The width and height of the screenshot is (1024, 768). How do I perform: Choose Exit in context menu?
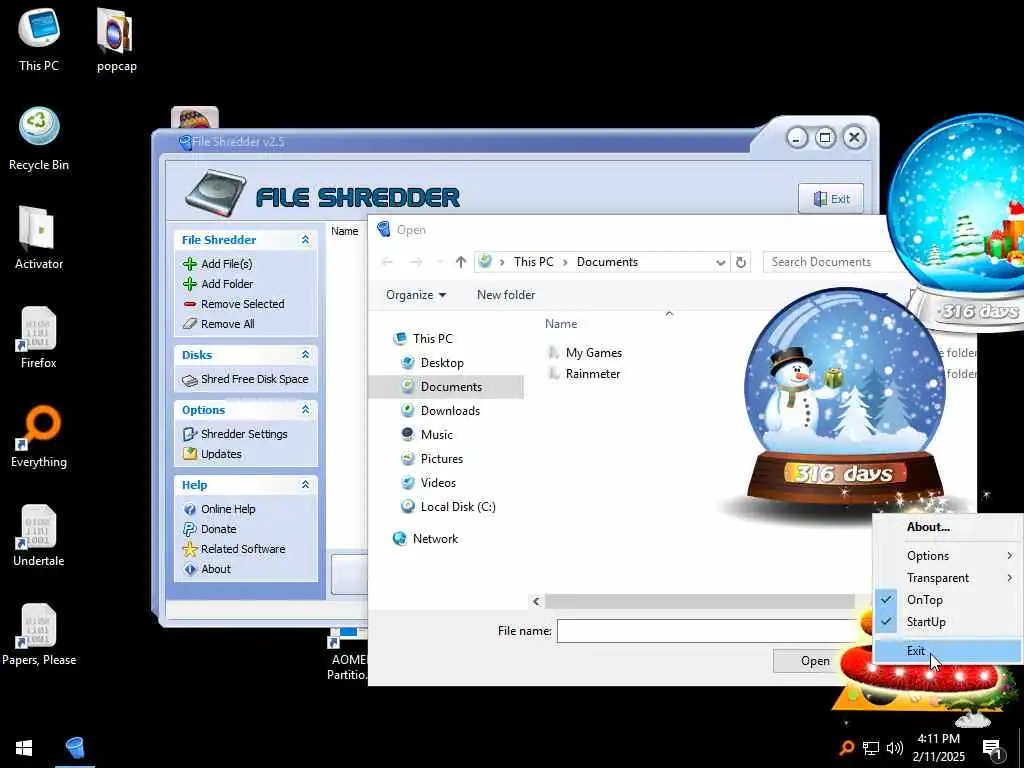coord(948,651)
